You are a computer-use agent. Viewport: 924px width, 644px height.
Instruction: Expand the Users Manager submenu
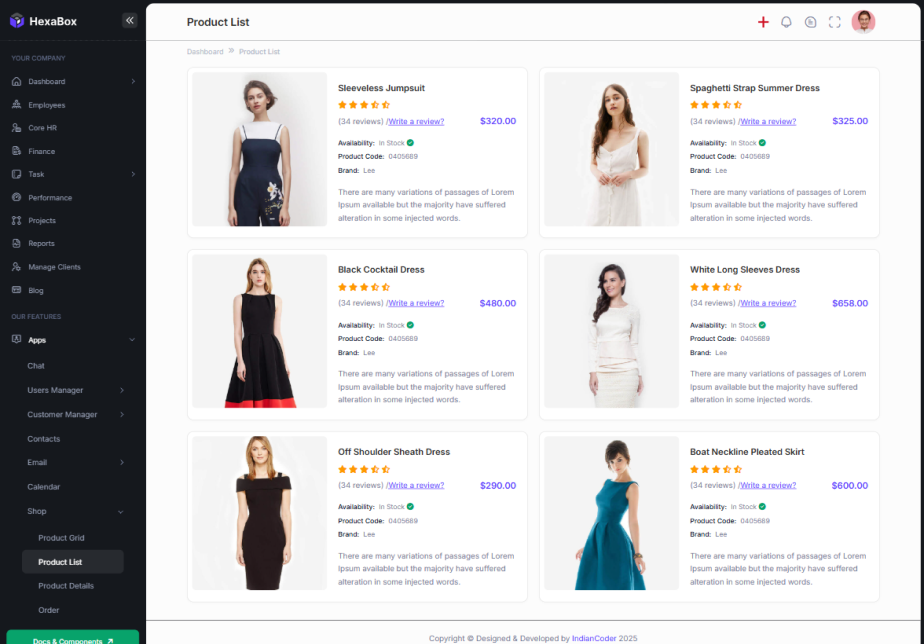pyautogui.click(x=122, y=390)
